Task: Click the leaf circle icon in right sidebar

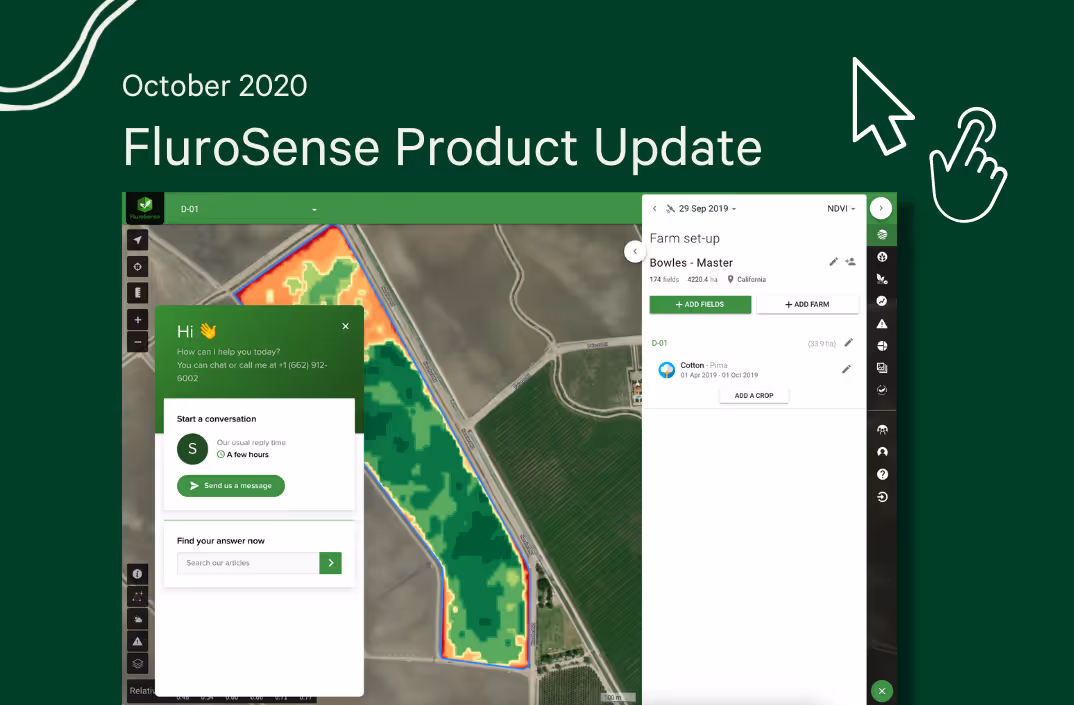Action: click(x=882, y=257)
